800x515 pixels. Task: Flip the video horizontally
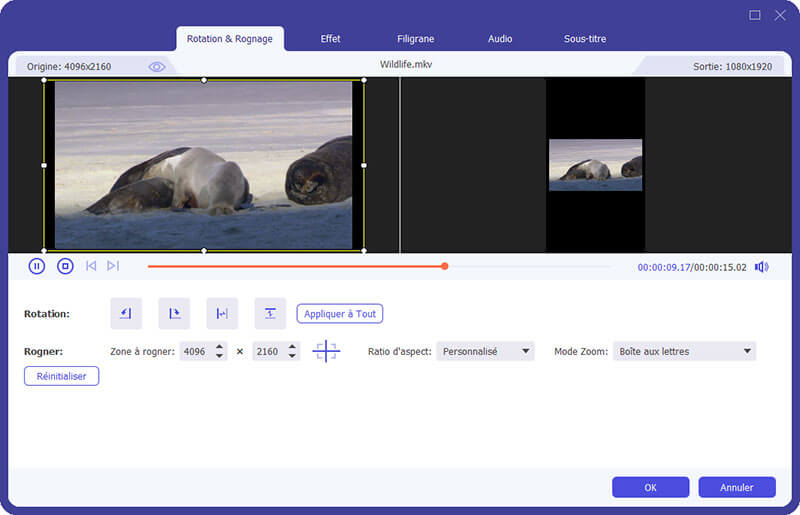pos(222,314)
